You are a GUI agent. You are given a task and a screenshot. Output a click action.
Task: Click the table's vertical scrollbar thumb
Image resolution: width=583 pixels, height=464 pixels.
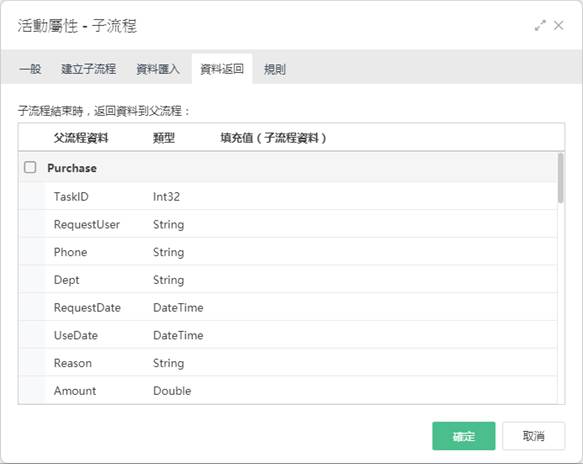tap(560, 178)
